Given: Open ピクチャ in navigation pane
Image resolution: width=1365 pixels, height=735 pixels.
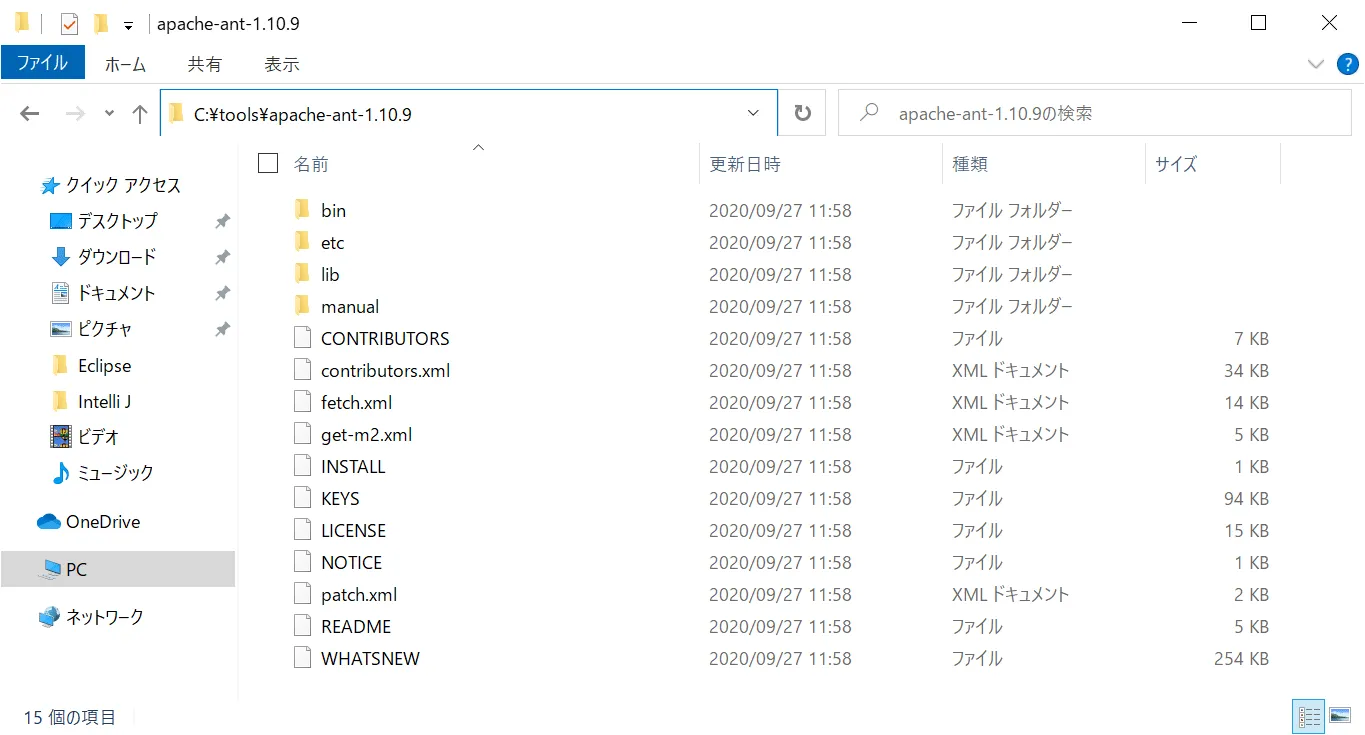Looking at the screenshot, I should [91, 329].
